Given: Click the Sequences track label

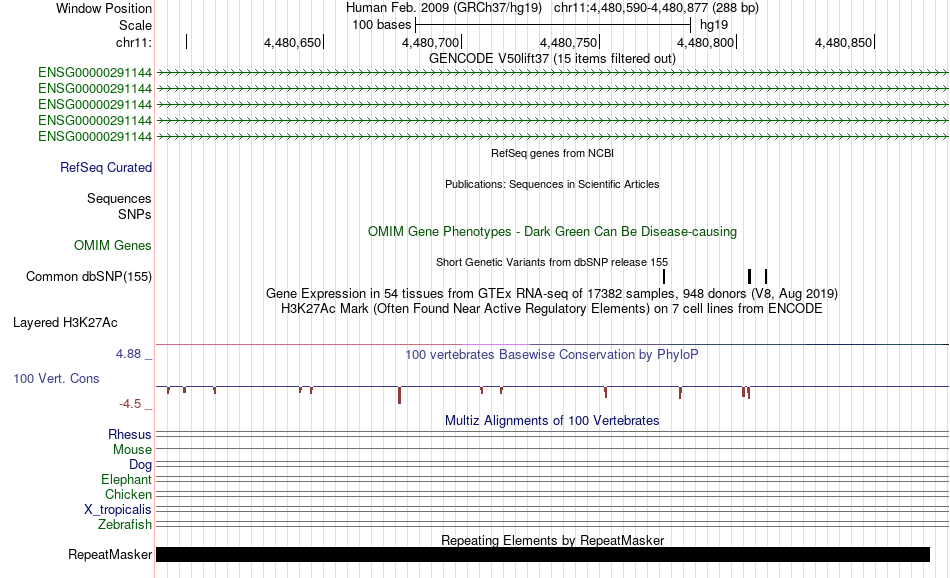Looking at the screenshot, I should click(119, 199).
